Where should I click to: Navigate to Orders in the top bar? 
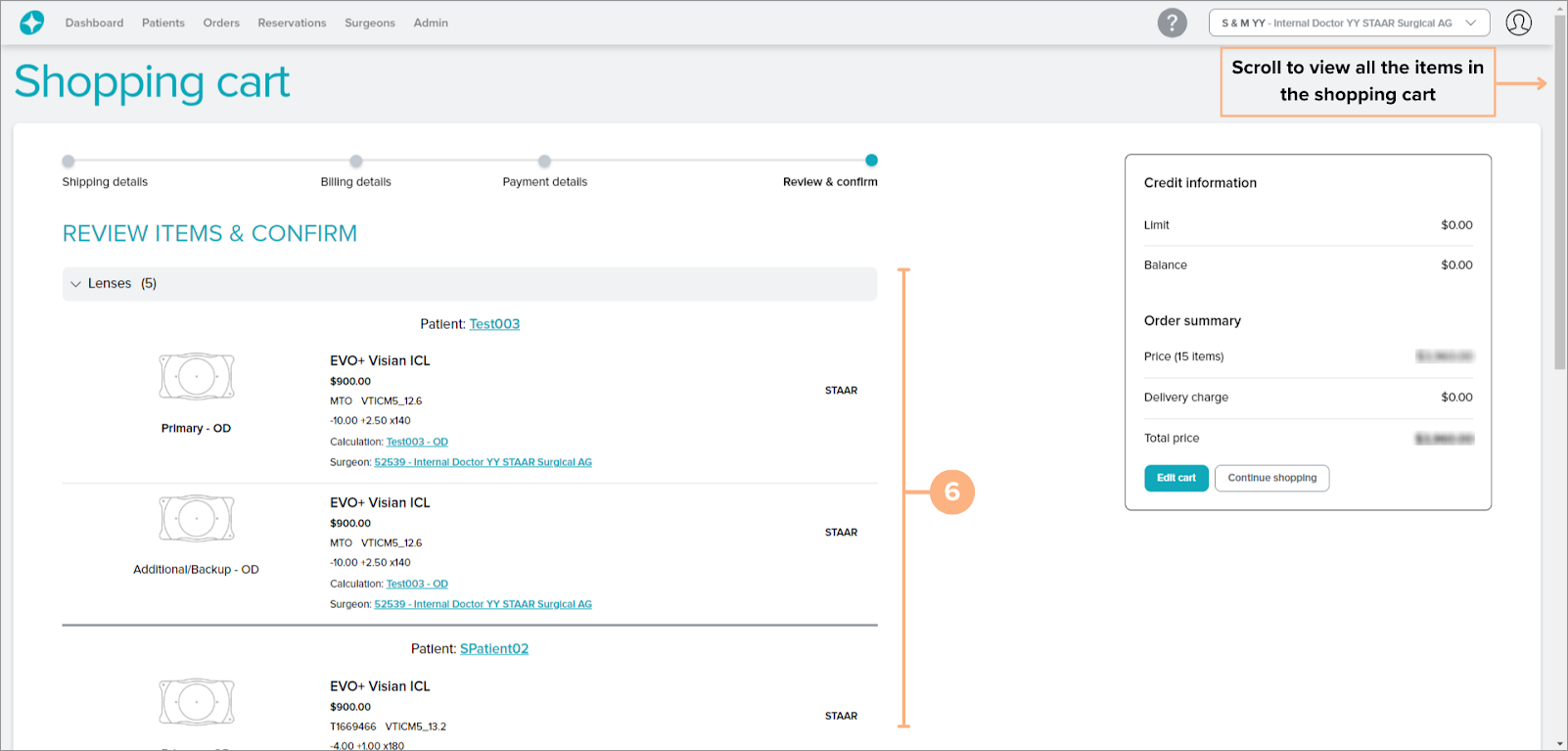[221, 23]
